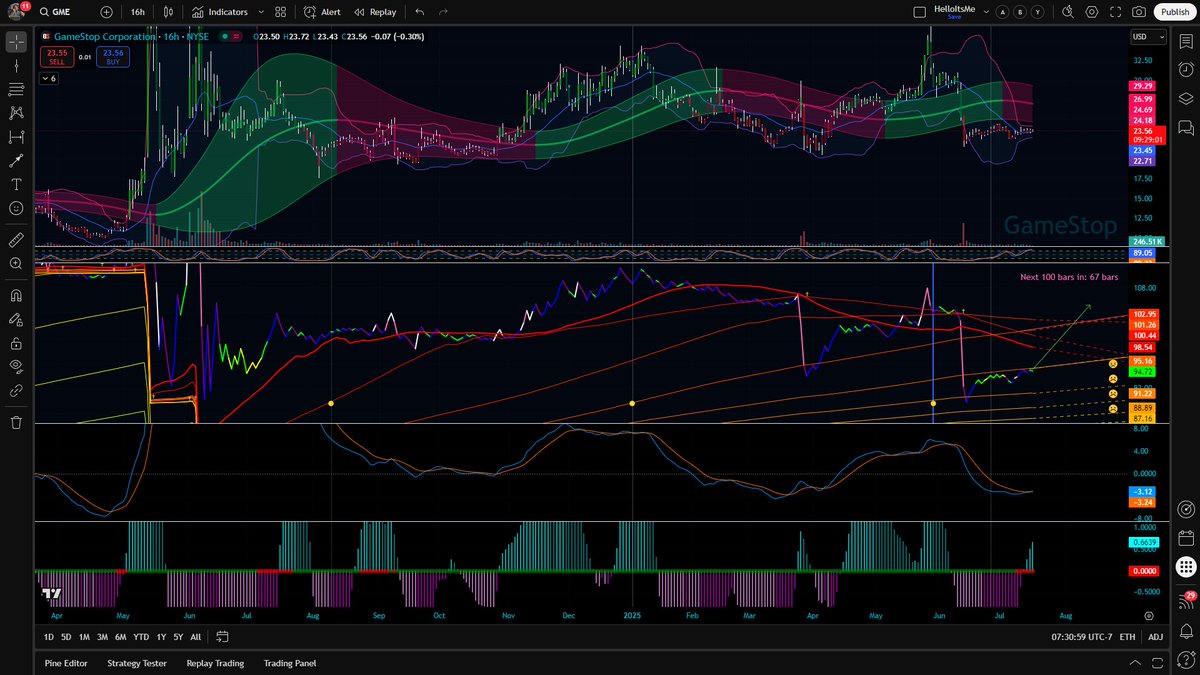Viewport: 1200px width, 675px height.
Task: Set the time range to YTD
Action: click(141, 637)
